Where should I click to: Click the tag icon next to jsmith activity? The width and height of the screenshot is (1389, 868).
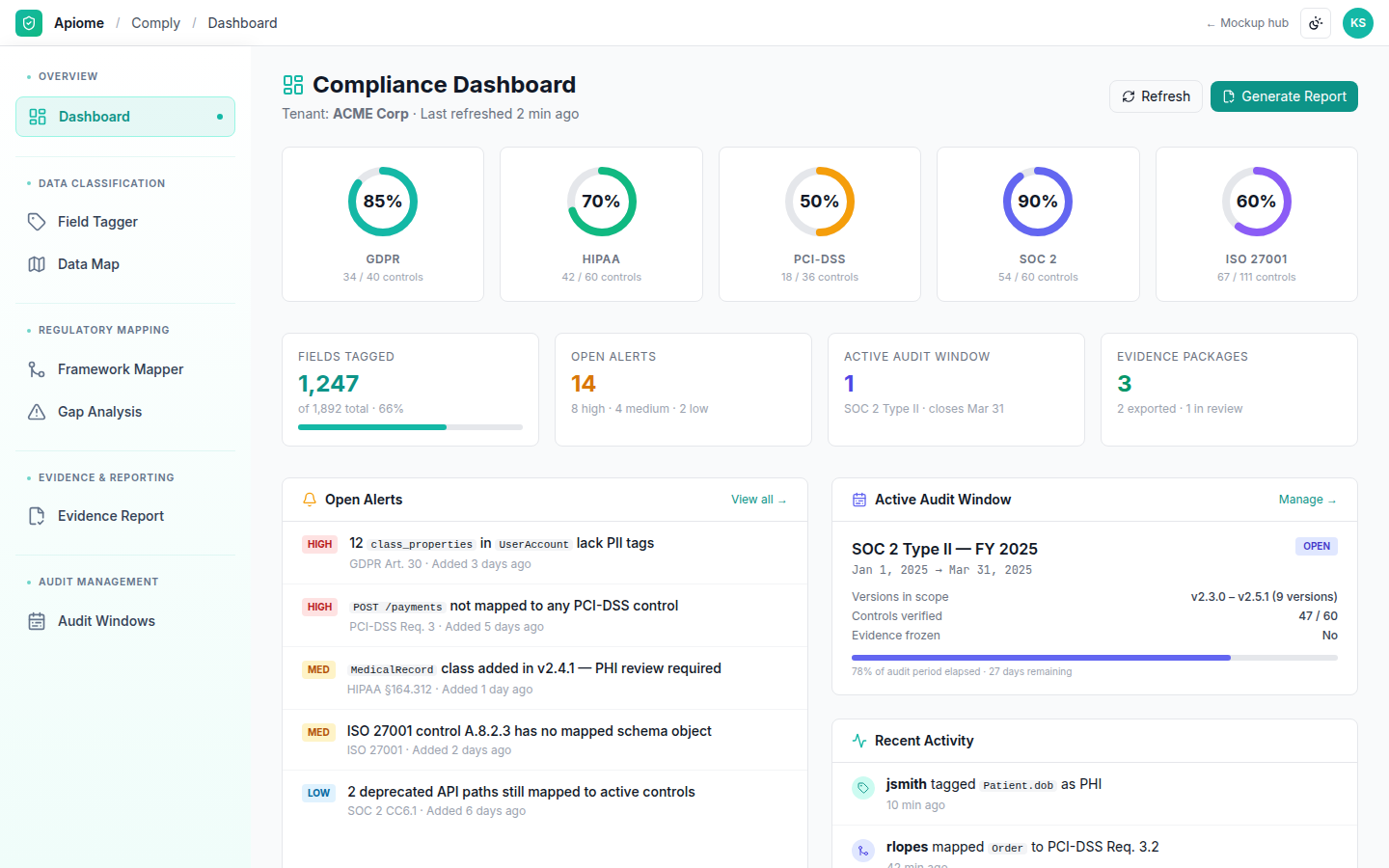coord(863,788)
